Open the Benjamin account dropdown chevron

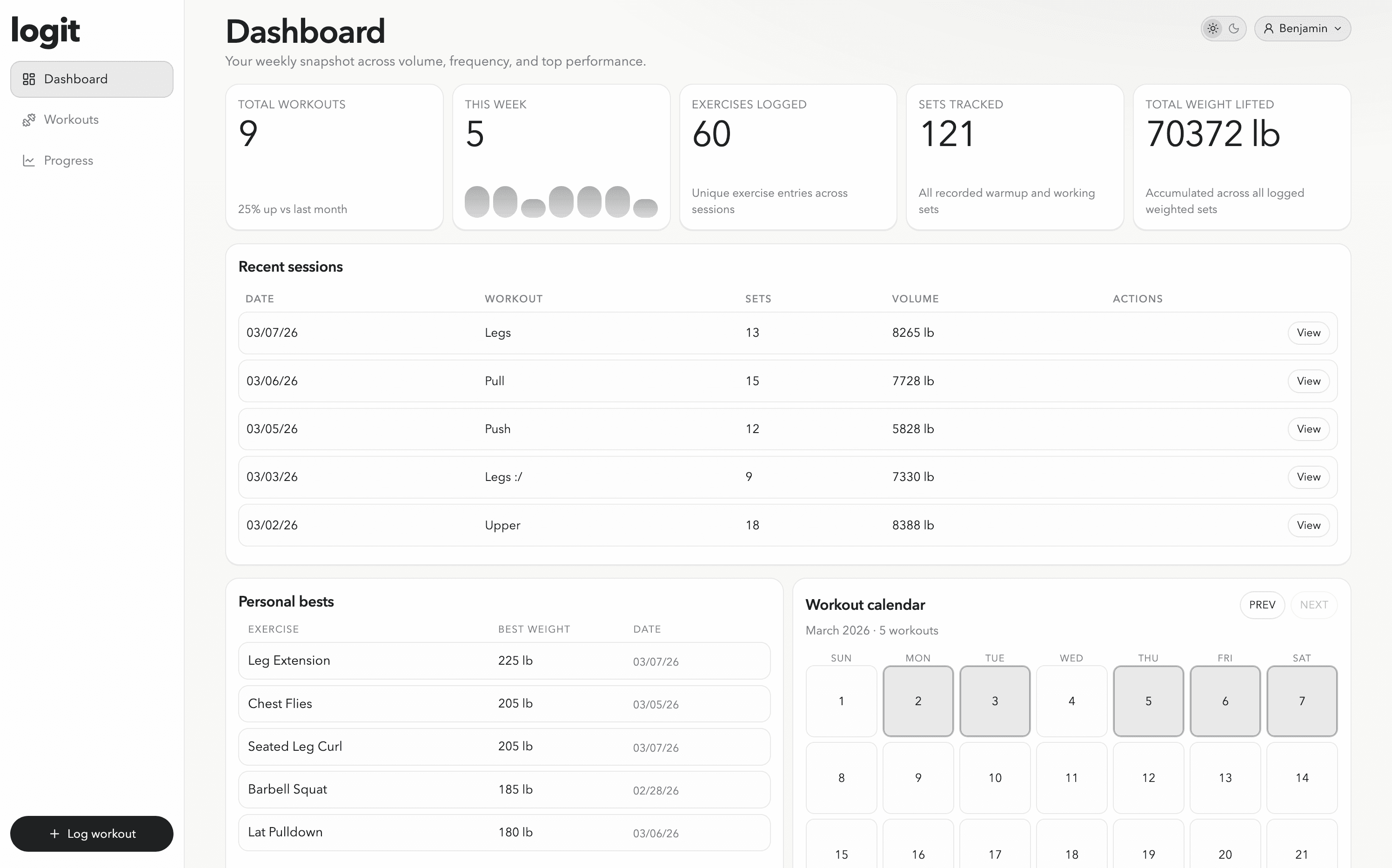click(1338, 29)
